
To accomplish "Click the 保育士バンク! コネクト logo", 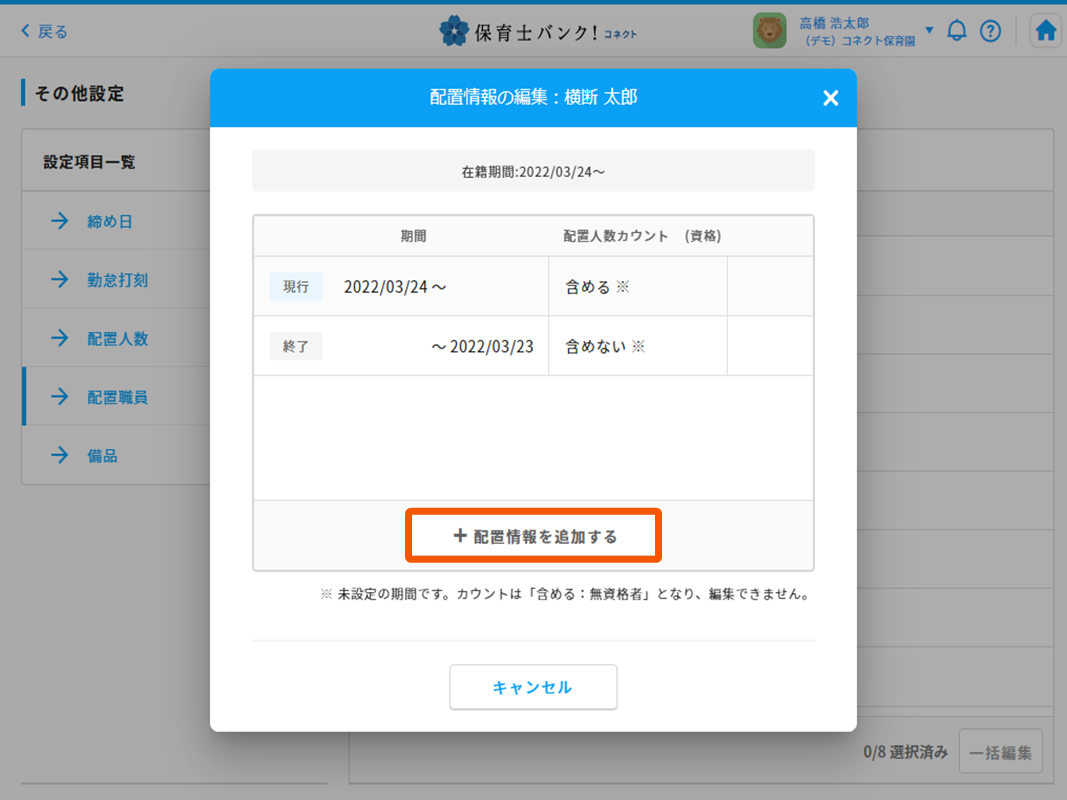I will [x=538, y=31].
